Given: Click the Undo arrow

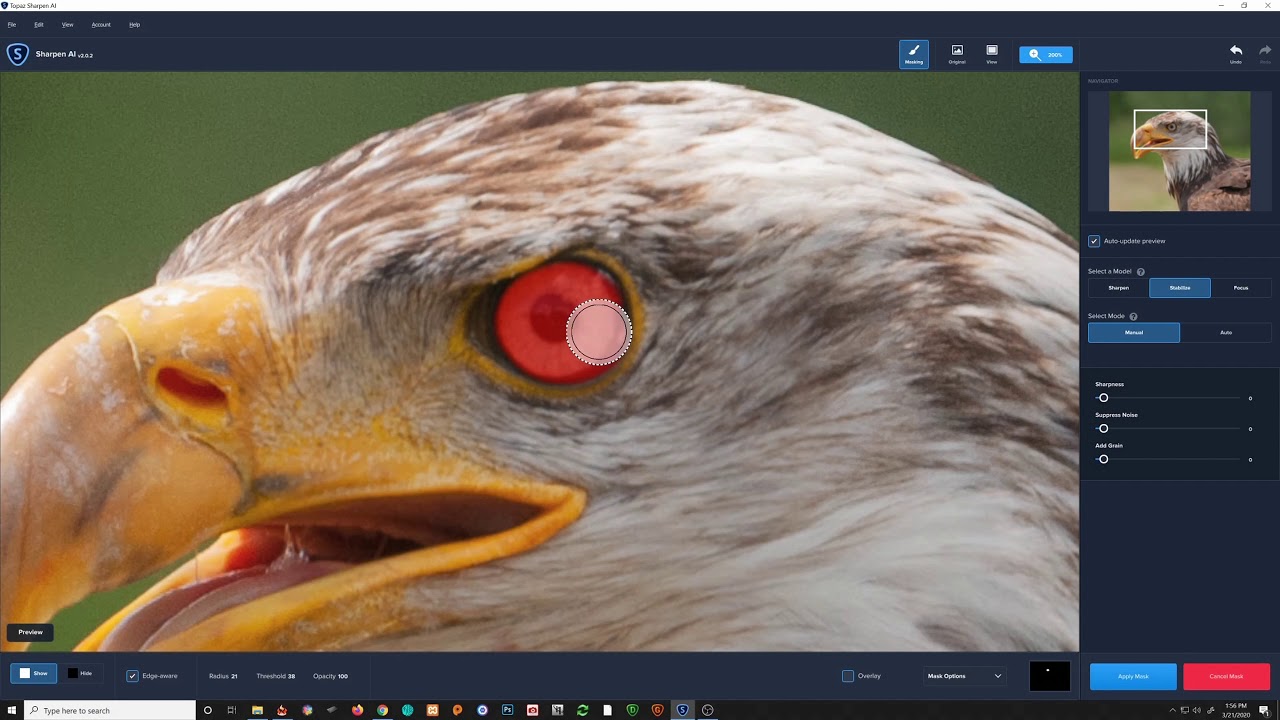Looking at the screenshot, I should (1236, 54).
